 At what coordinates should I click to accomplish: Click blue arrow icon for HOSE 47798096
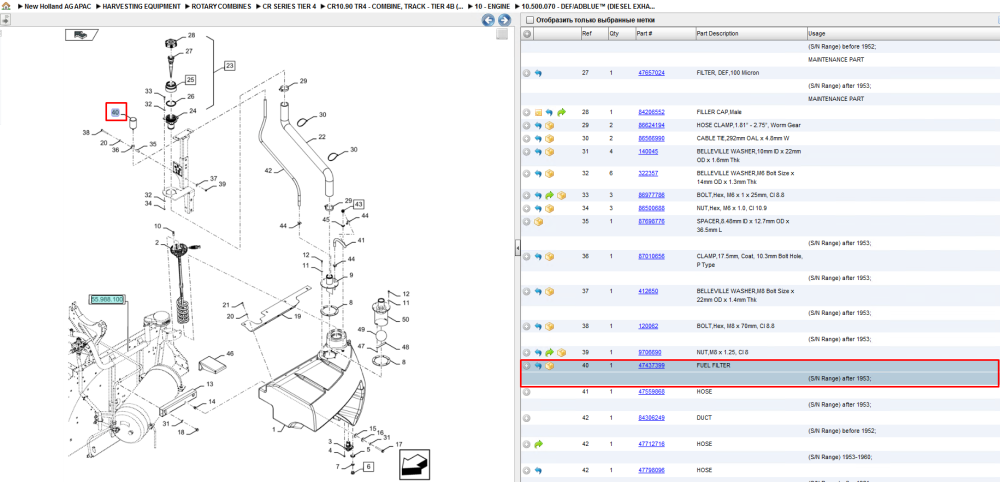click(x=538, y=471)
